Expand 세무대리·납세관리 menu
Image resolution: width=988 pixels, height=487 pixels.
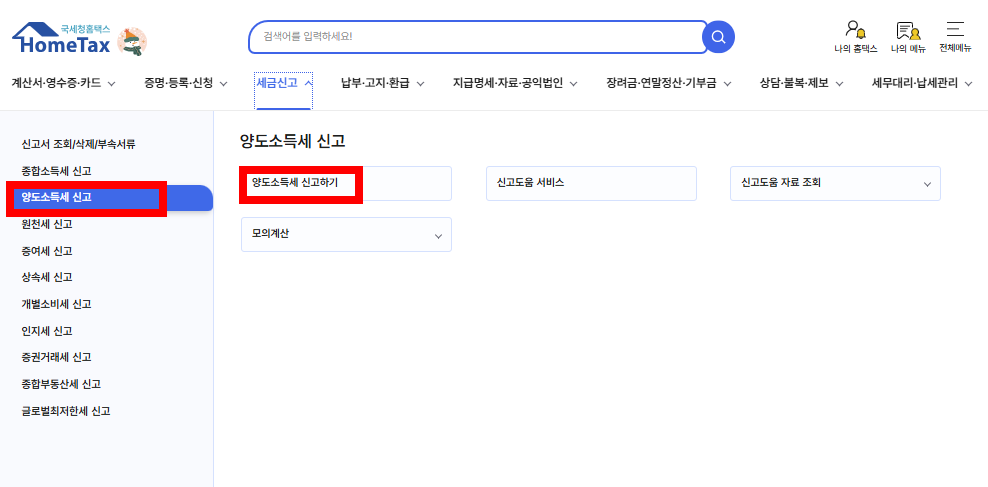point(922,83)
